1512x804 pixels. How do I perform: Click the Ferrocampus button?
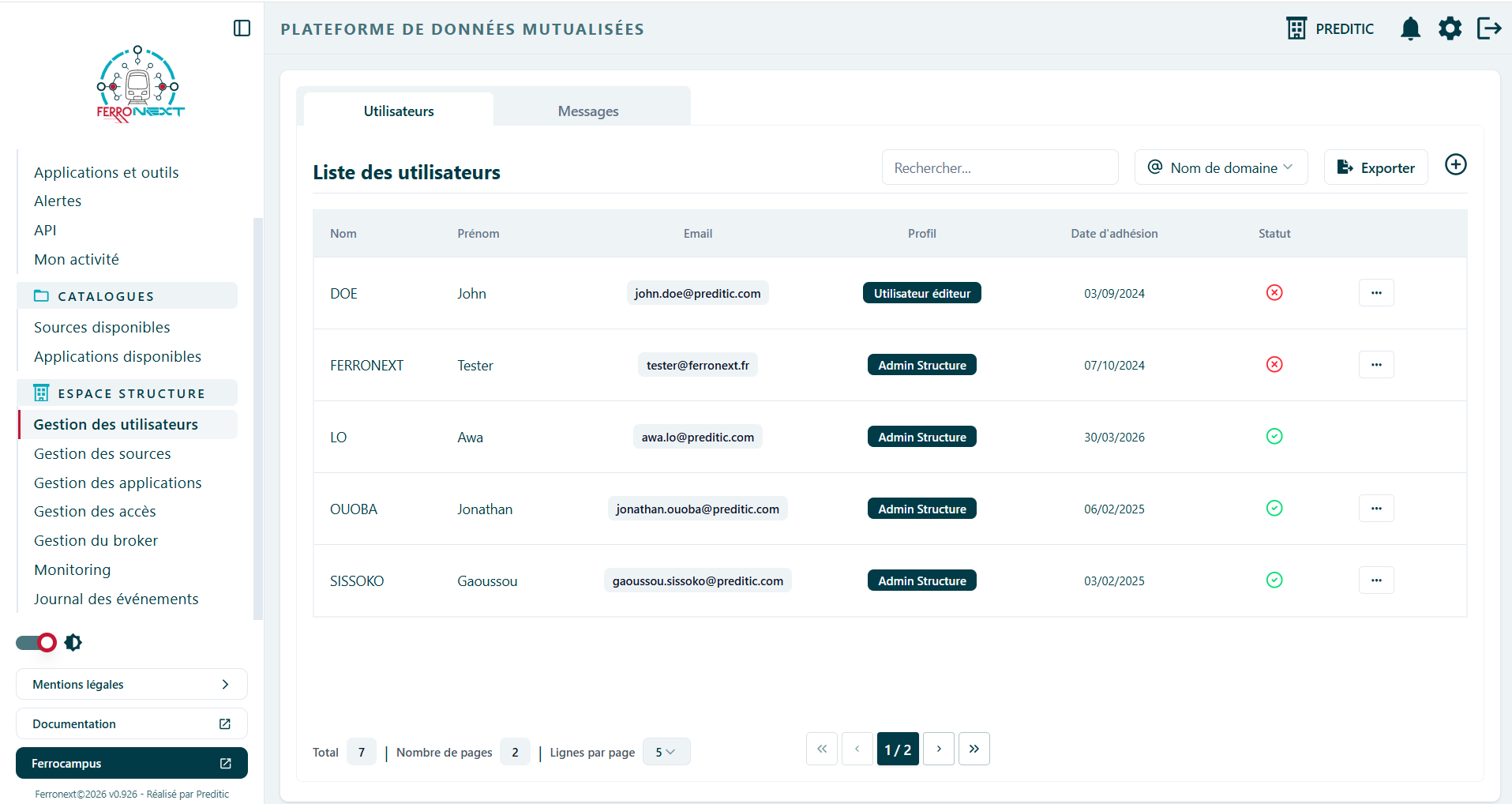click(132, 764)
